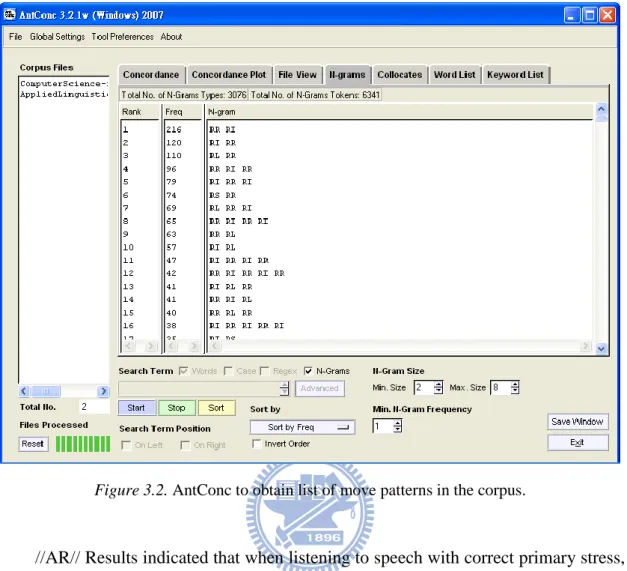The height and width of the screenshot is (571, 627).
Task: Enable the Invert Order checkbox
Action: tap(256, 444)
